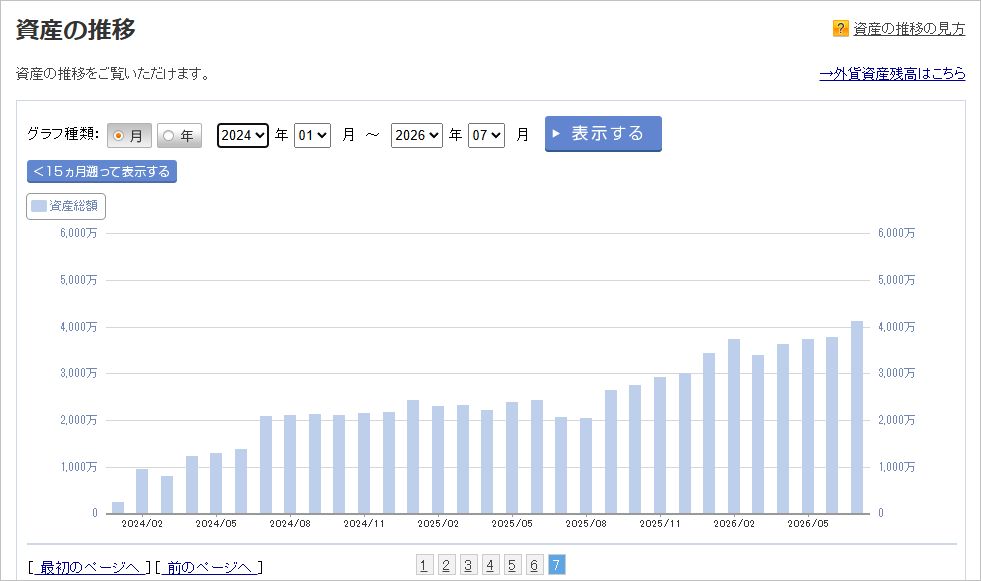Image resolution: width=981 pixels, height=581 pixels.
Task: Select current page 7 in pagination
Action: [x=557, y=565]
